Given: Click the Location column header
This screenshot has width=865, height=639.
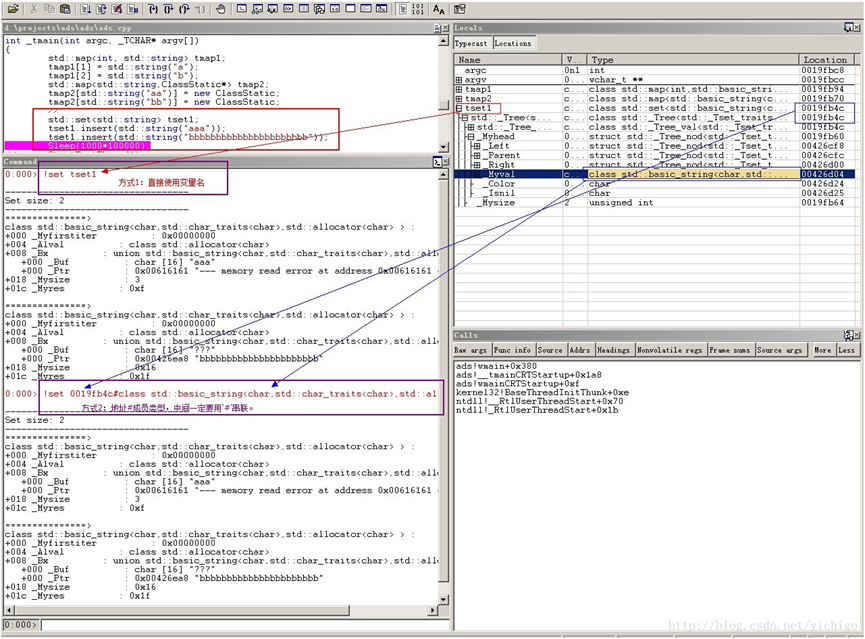Looking at the screenshot, I should 825,60.
